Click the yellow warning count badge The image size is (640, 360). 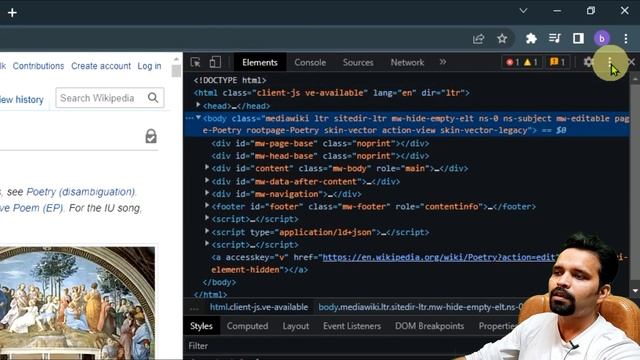[x=531, y=62]
